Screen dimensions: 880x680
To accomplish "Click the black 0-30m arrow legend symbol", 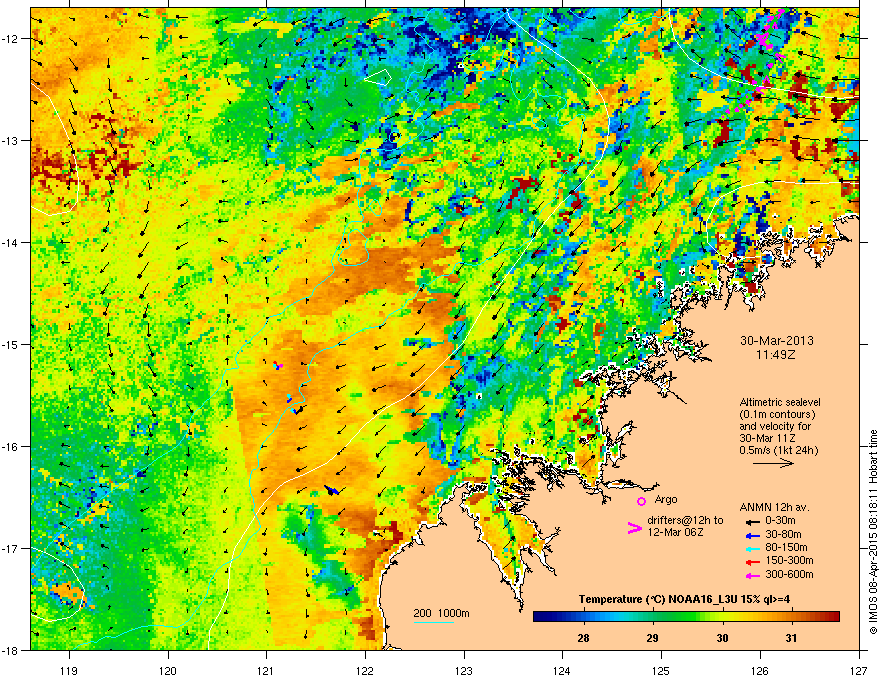I will 753,521.
